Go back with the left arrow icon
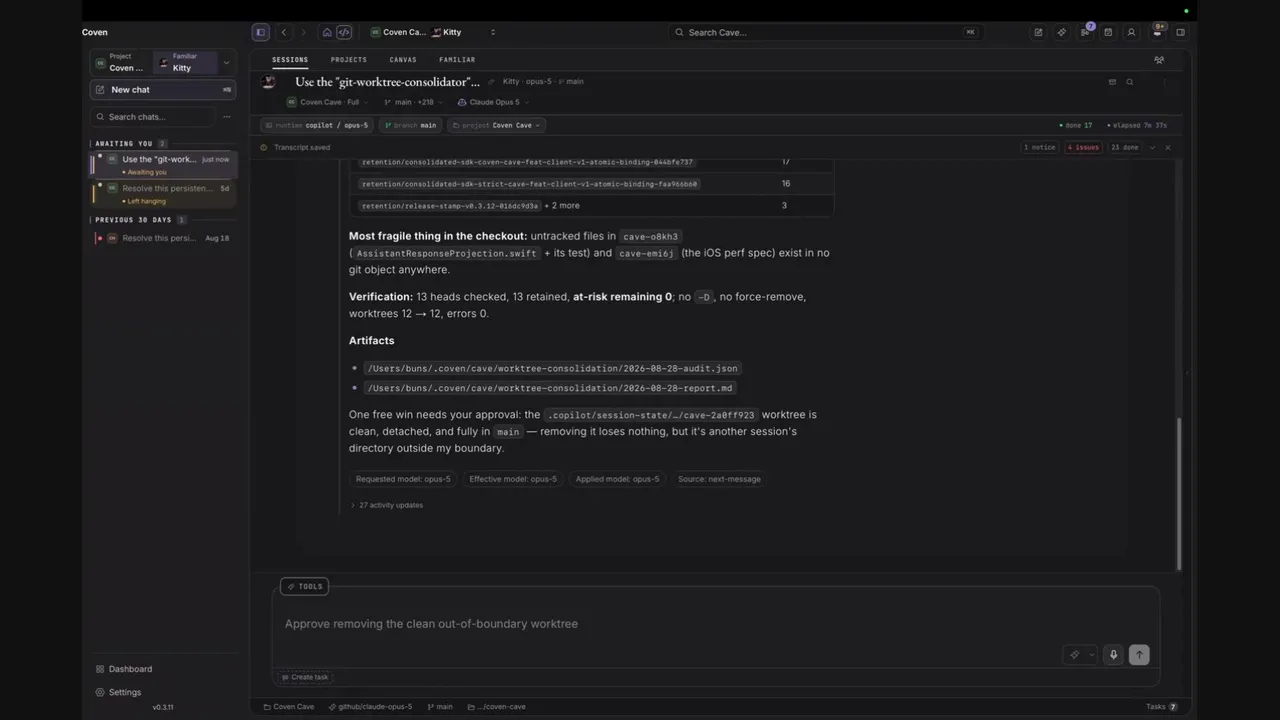The width and height of the screenshot is (1280, 720). pos(284,32)
